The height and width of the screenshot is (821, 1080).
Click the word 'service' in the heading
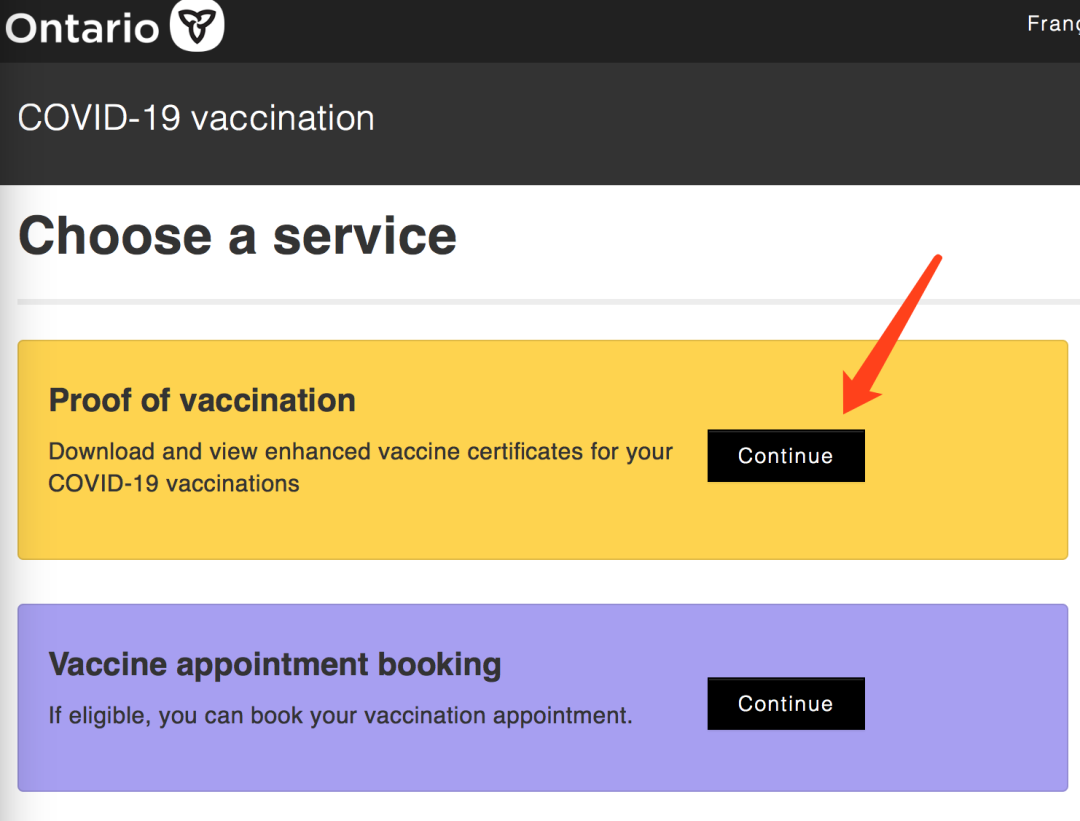[365, 236]
